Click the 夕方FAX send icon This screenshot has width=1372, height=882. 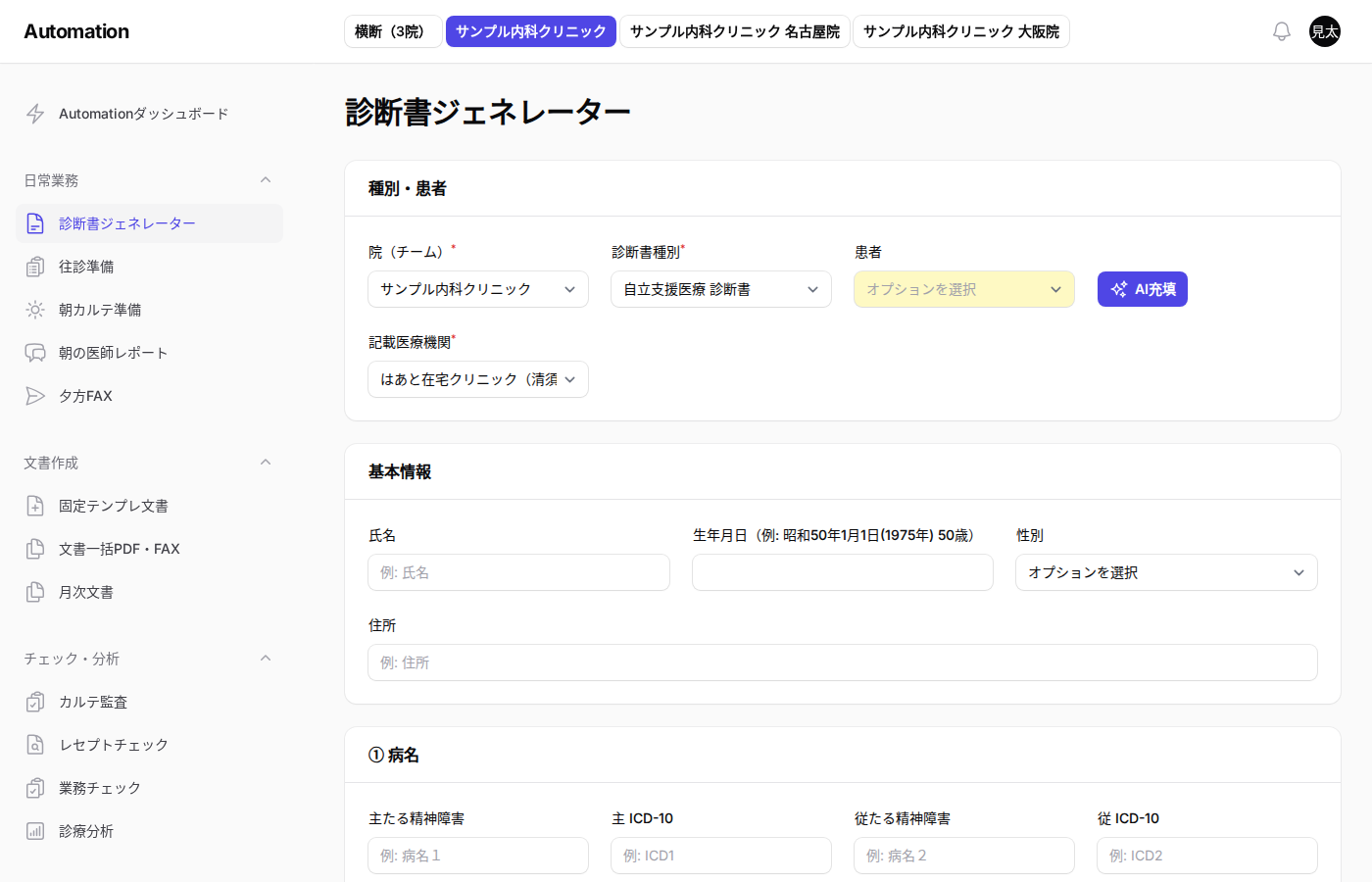pos(35,396)
